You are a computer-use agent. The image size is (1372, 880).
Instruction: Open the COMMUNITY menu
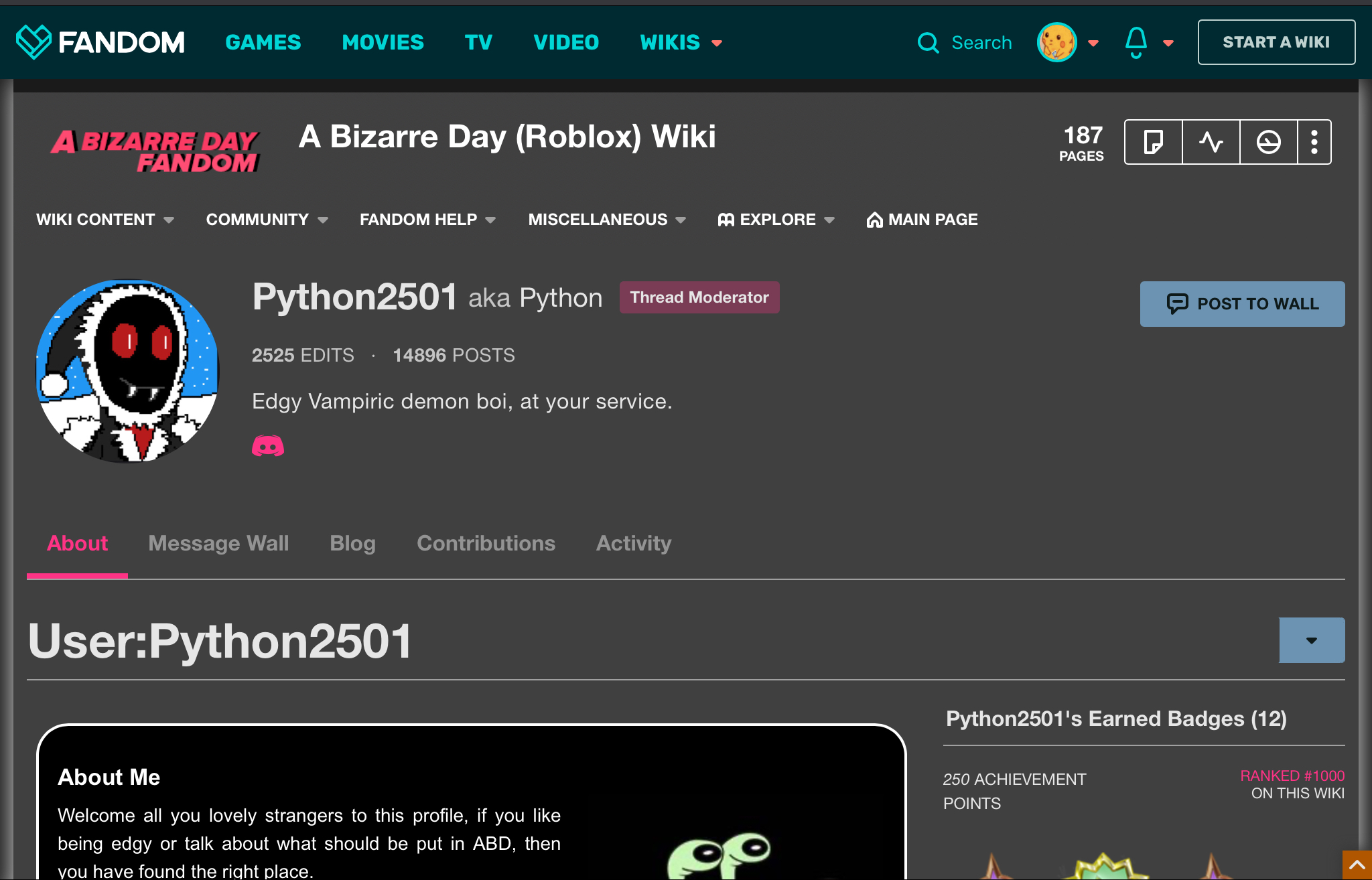tap(267, 220)
